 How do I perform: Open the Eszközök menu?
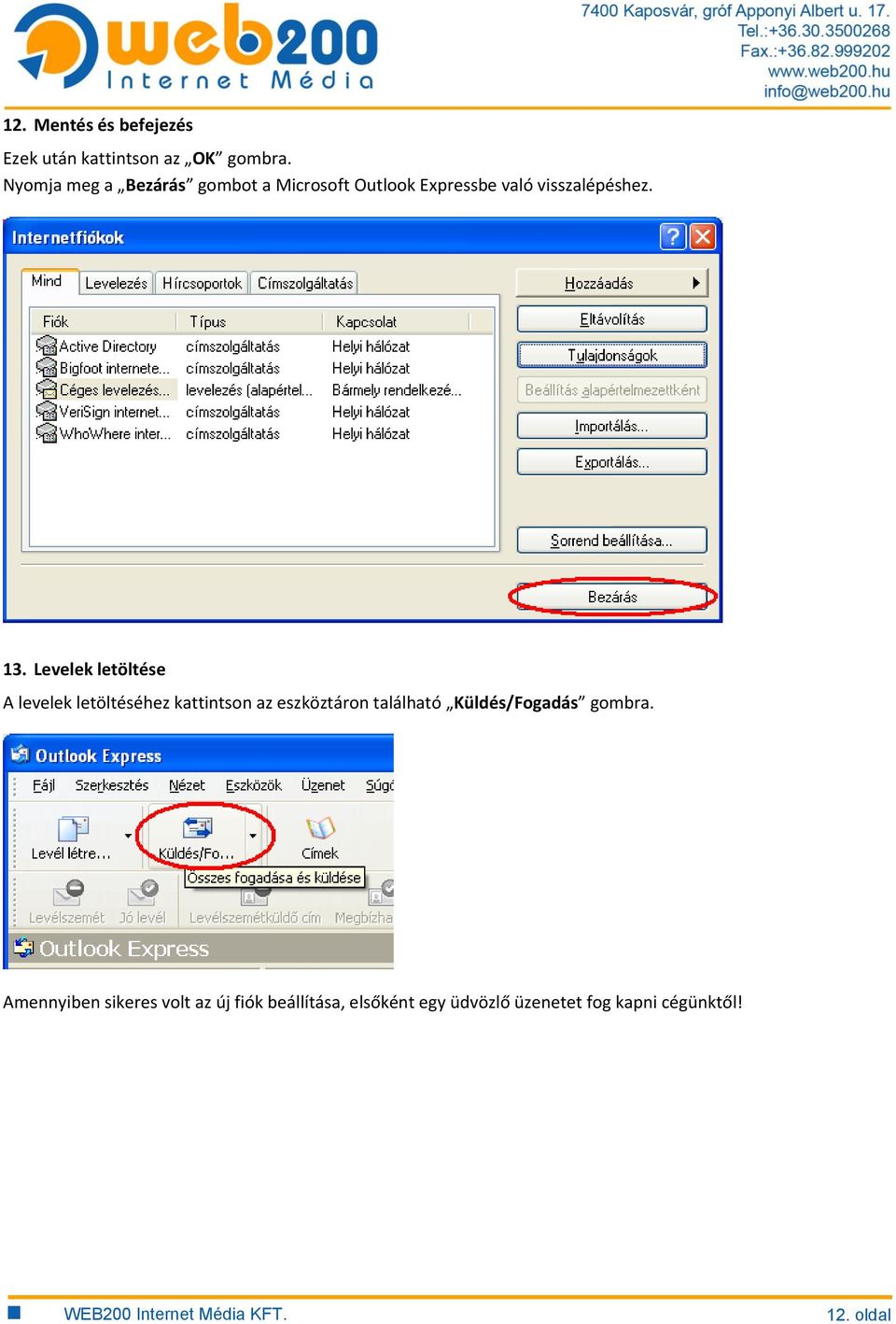coord(253,785)
